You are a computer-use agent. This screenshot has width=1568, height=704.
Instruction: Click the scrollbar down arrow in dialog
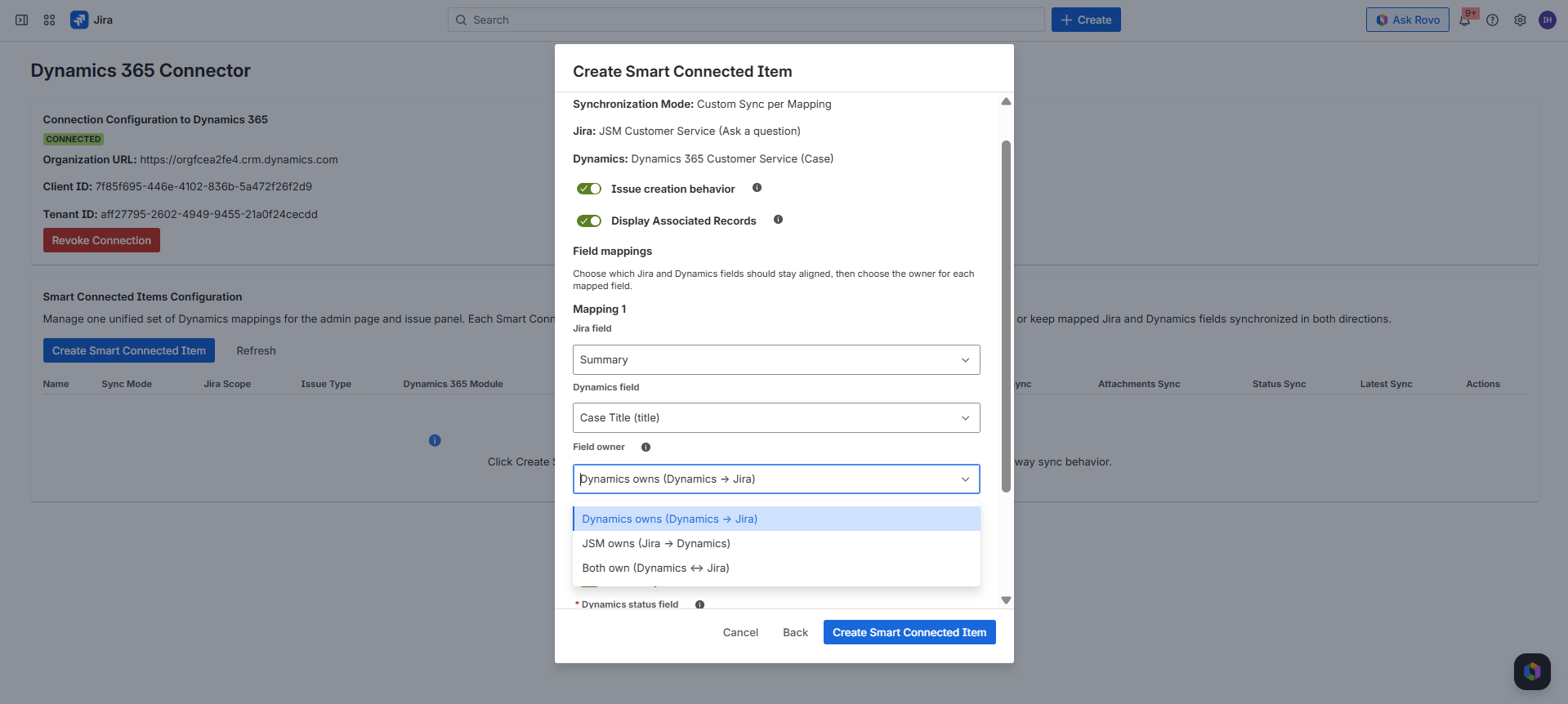tap(1006, 599)
